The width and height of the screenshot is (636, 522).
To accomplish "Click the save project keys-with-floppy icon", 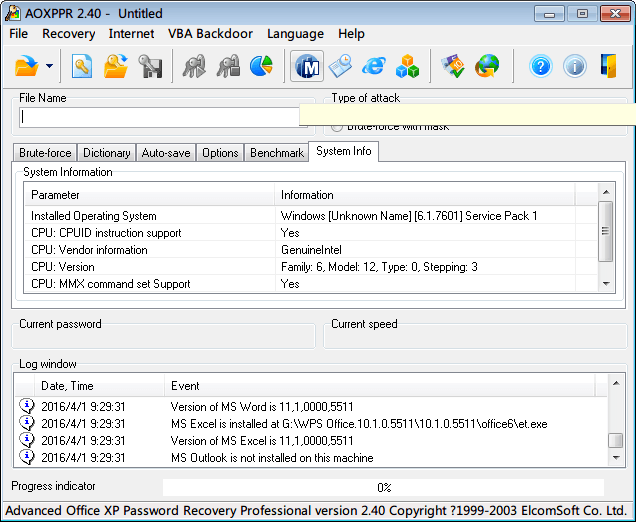I will point(150,66).
